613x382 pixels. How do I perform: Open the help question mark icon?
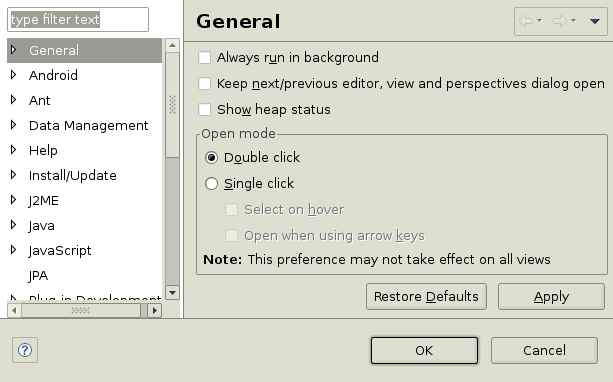pyautogui.click(x=25, y=350)
